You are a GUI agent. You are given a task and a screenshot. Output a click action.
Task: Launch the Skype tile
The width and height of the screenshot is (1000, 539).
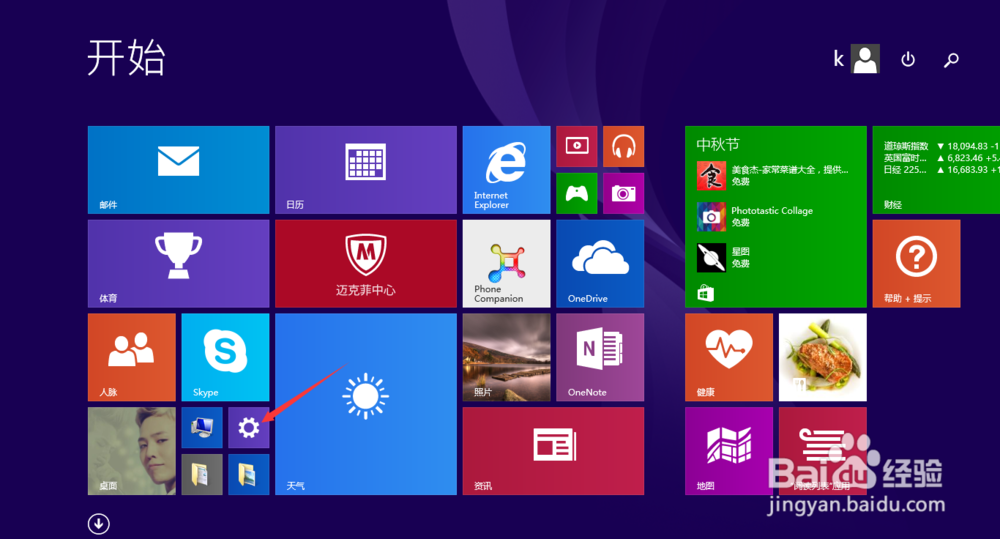tap(225, 357)
